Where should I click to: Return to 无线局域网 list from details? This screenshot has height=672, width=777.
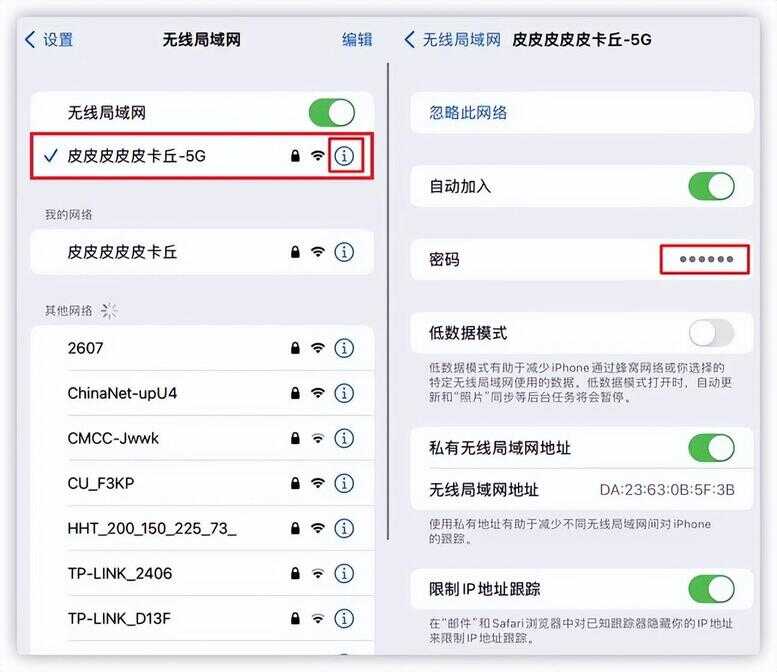click(x=452, y=40)
